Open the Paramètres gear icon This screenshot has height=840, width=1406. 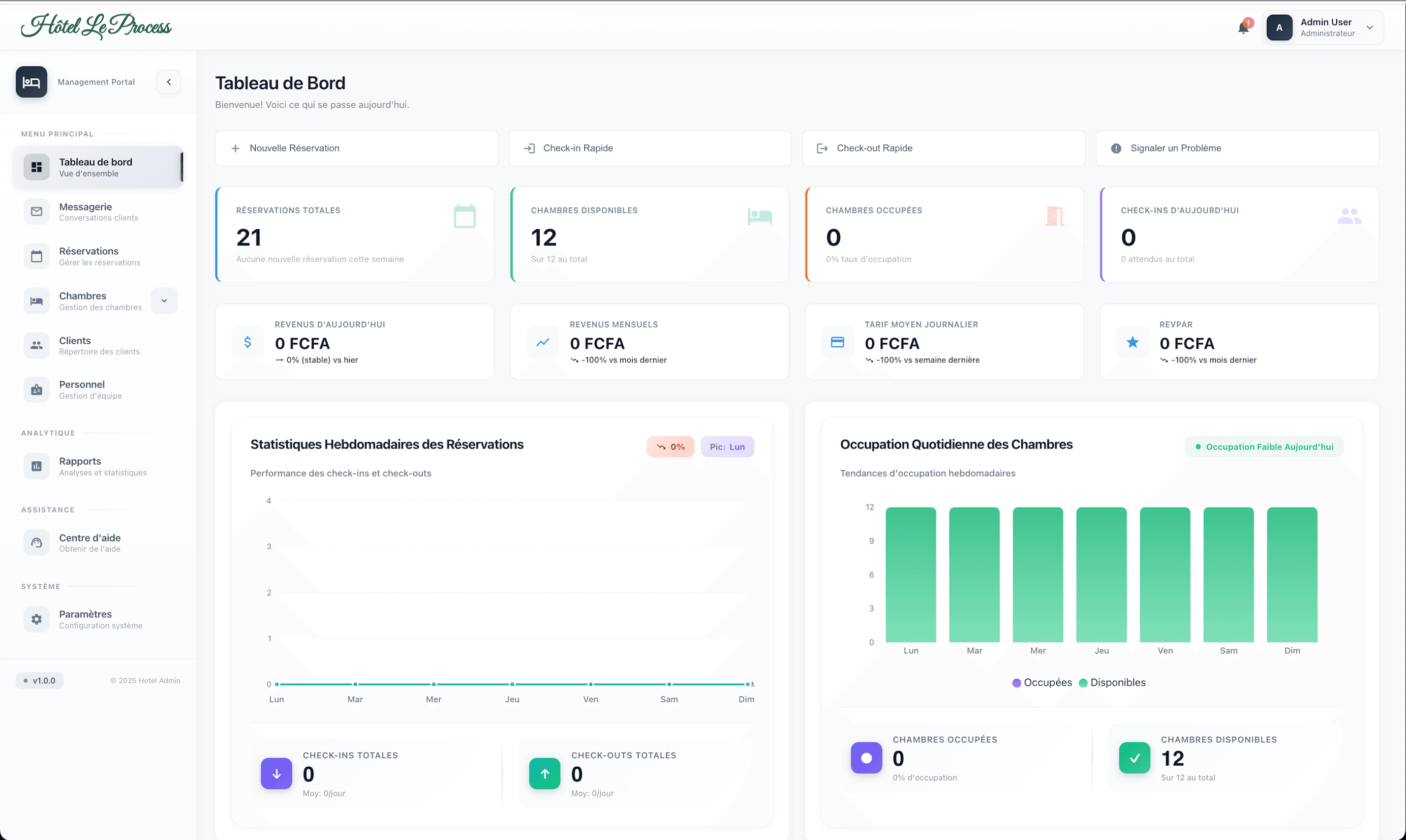[36, 619]
